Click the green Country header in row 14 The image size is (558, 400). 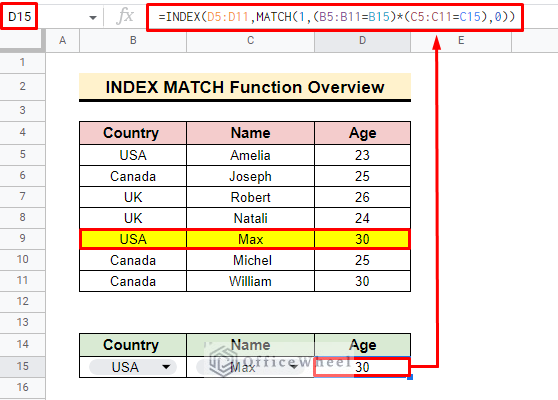pyautogui.click(x=133, y=345)
